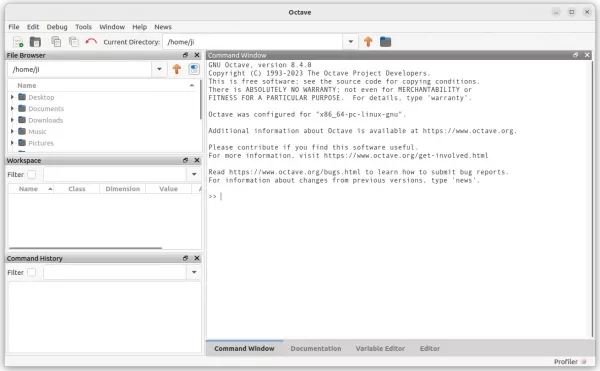Sort workspace by Value column
The width and height of the screenshot is (600, 371).
click(168, 189)
